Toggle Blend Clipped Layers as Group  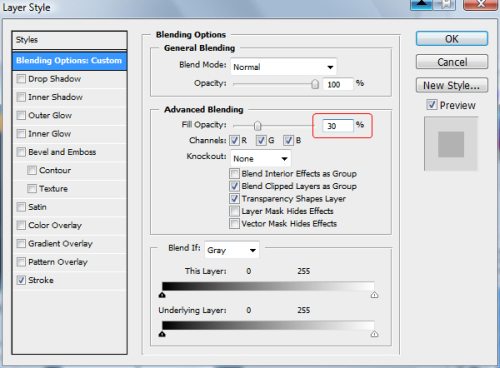coord(234,186)
